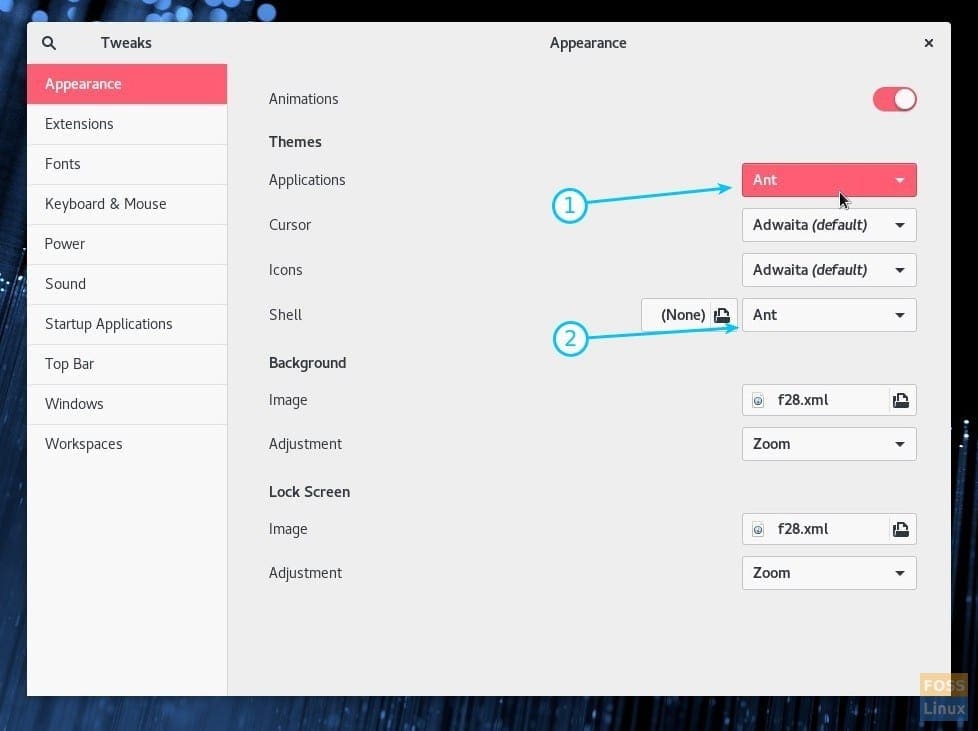This screenshot has width=978, height=731.
Task: Go to the Fonts section
Action: (x=127, y=164)
